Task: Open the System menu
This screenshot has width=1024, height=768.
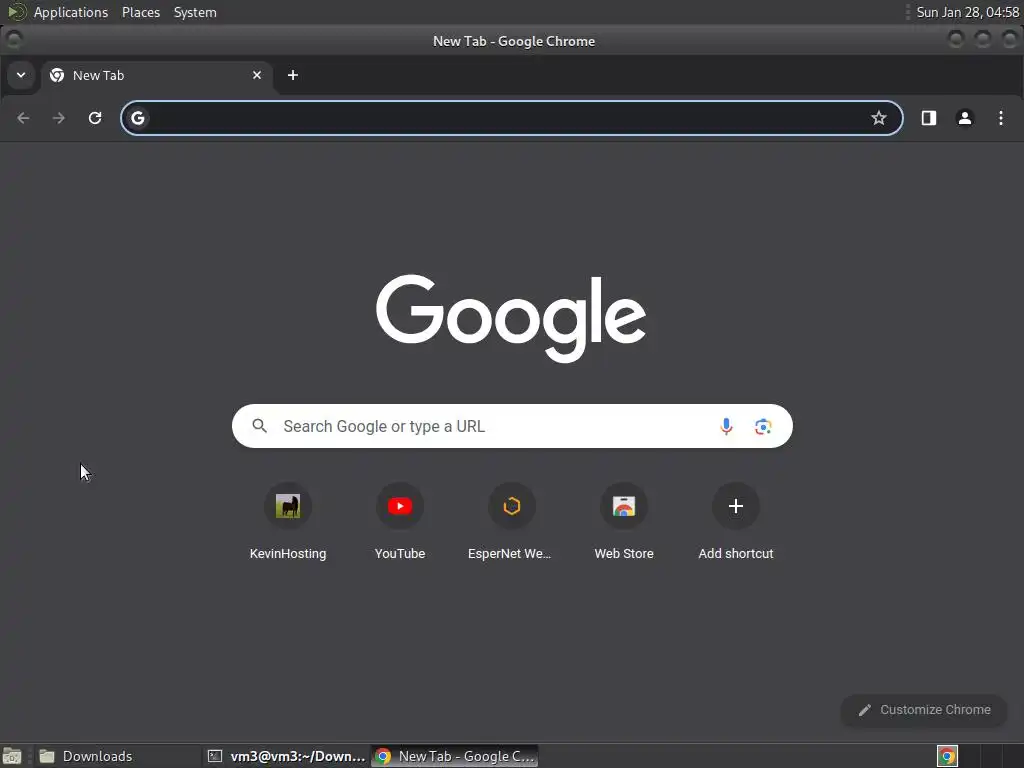Action: point(195,12)
